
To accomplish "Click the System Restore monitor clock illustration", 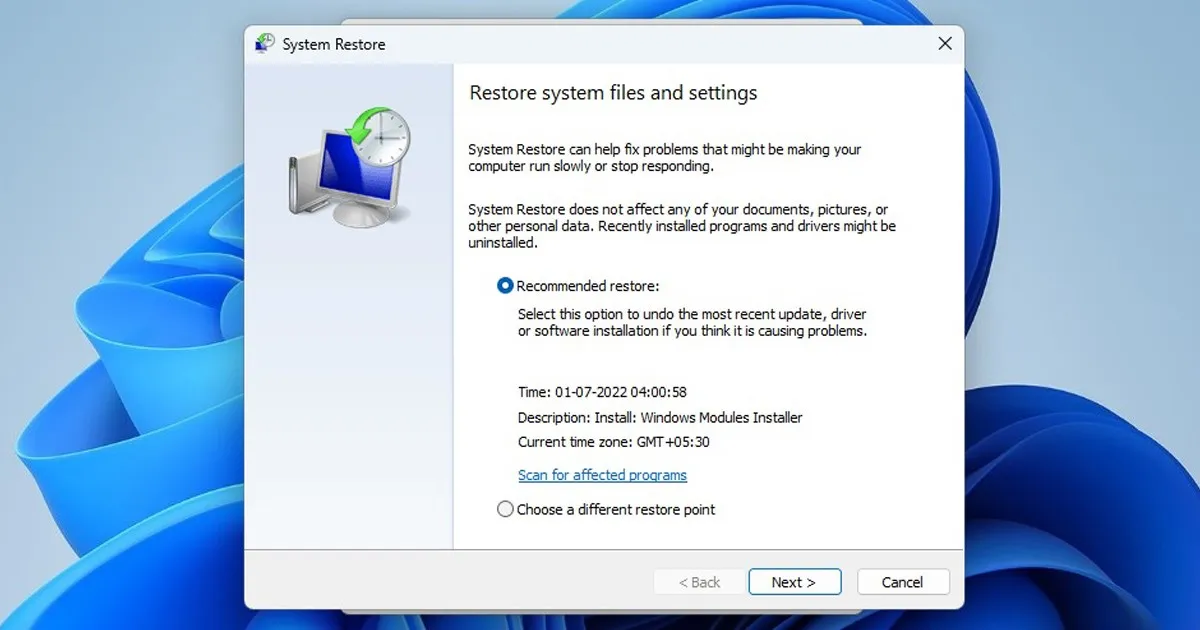I will [350, 167].
